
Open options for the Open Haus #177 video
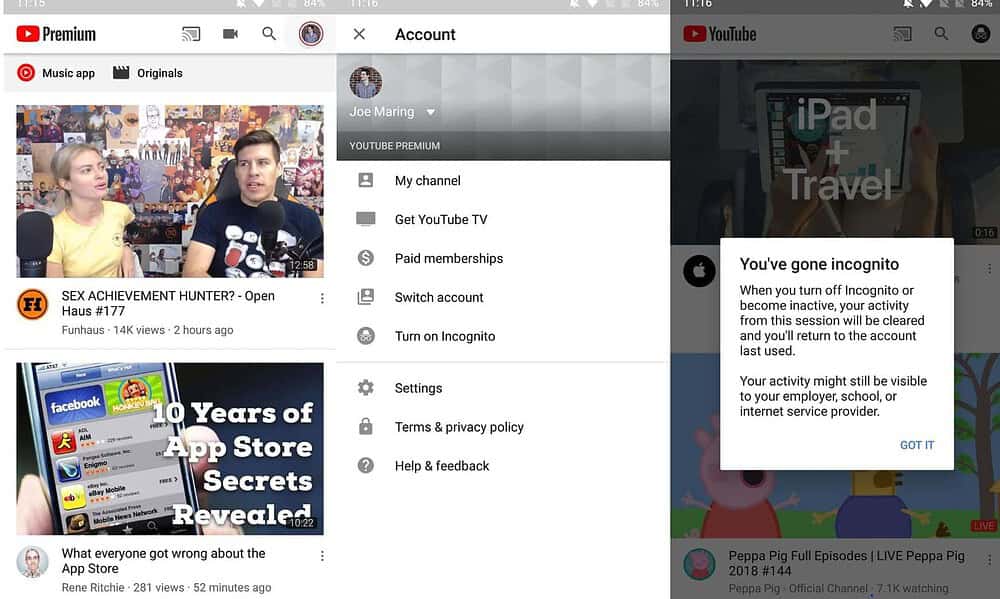coord(322,298)
